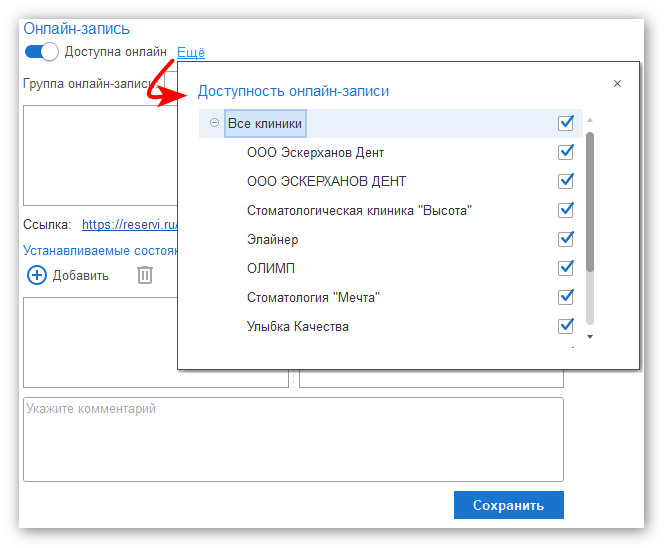Select Стоматологическая клиника "Высота" tree item
The image size is (664, 548).
tap(358, 210)
